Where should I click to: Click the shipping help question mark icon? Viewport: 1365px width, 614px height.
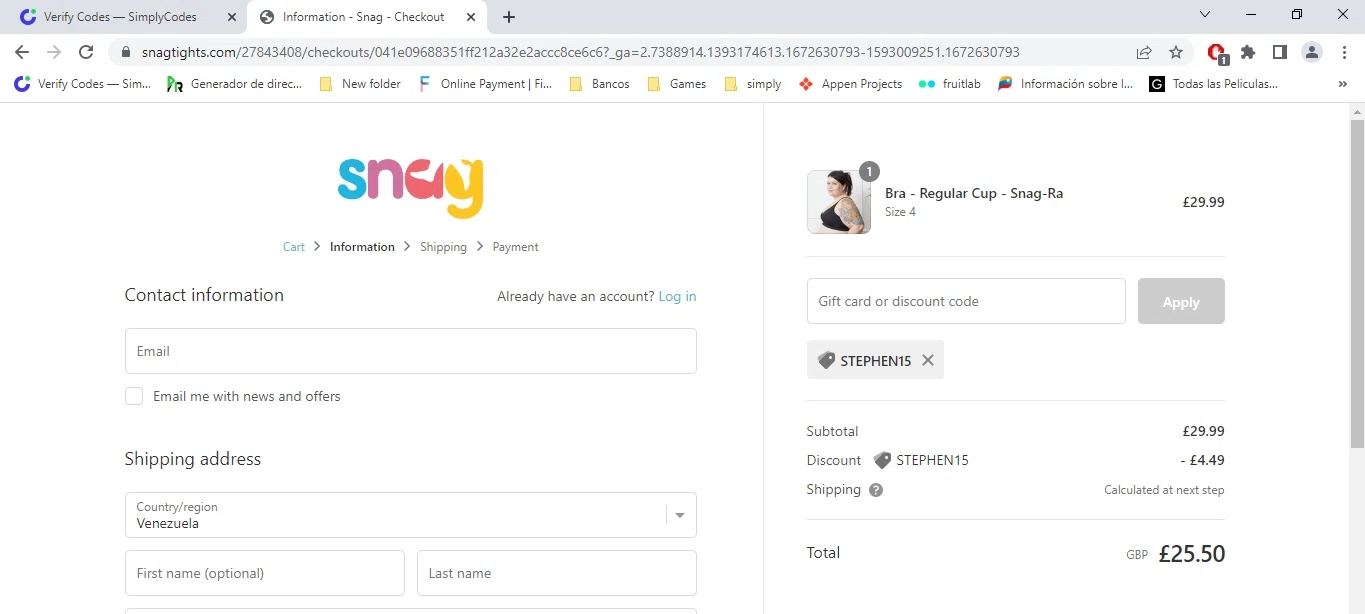click(876, 490)
